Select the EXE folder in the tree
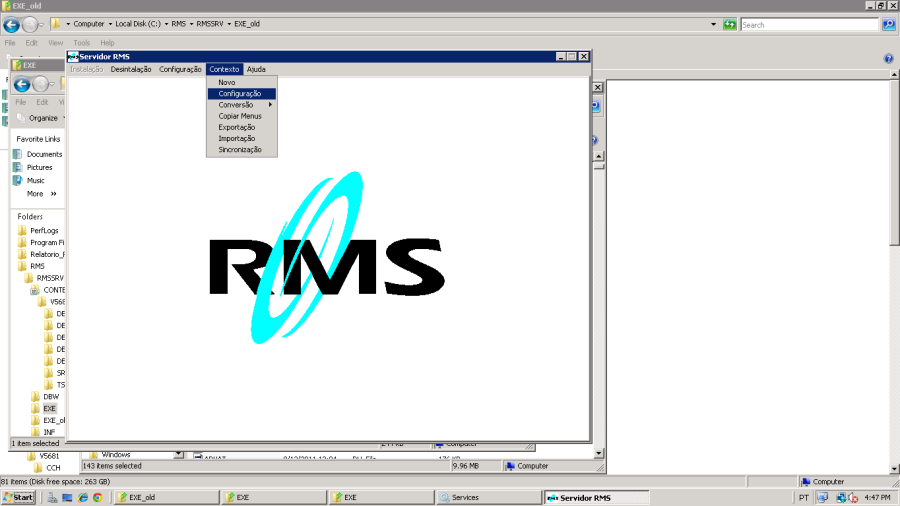The height and width of the screenshot is (506, 900). click(49, 409)
